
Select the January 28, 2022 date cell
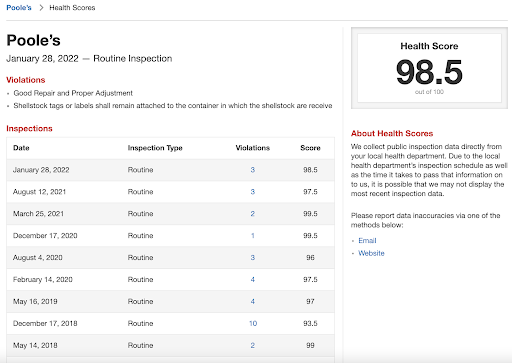(x=41, y=170)
